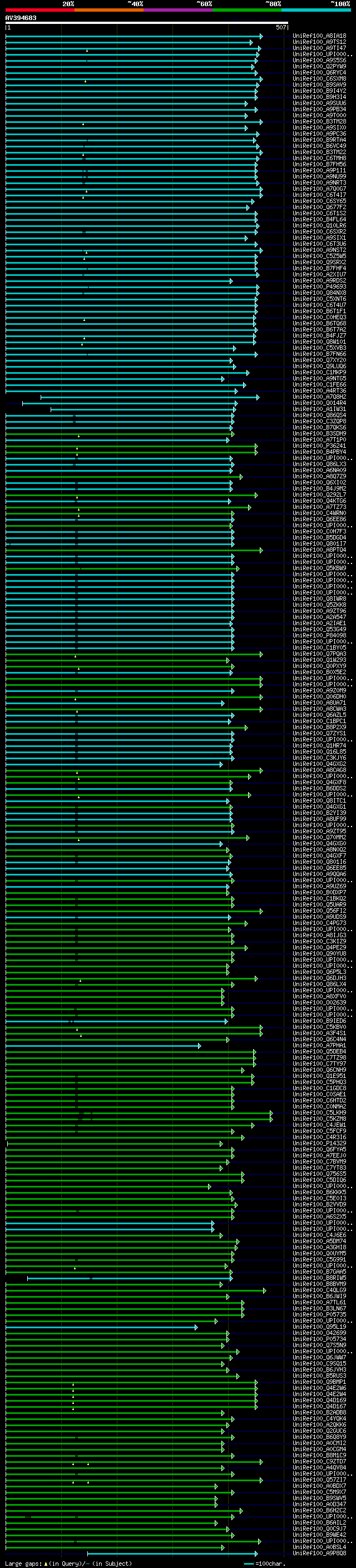Select label UniRef100_Q4D167

319,1407
